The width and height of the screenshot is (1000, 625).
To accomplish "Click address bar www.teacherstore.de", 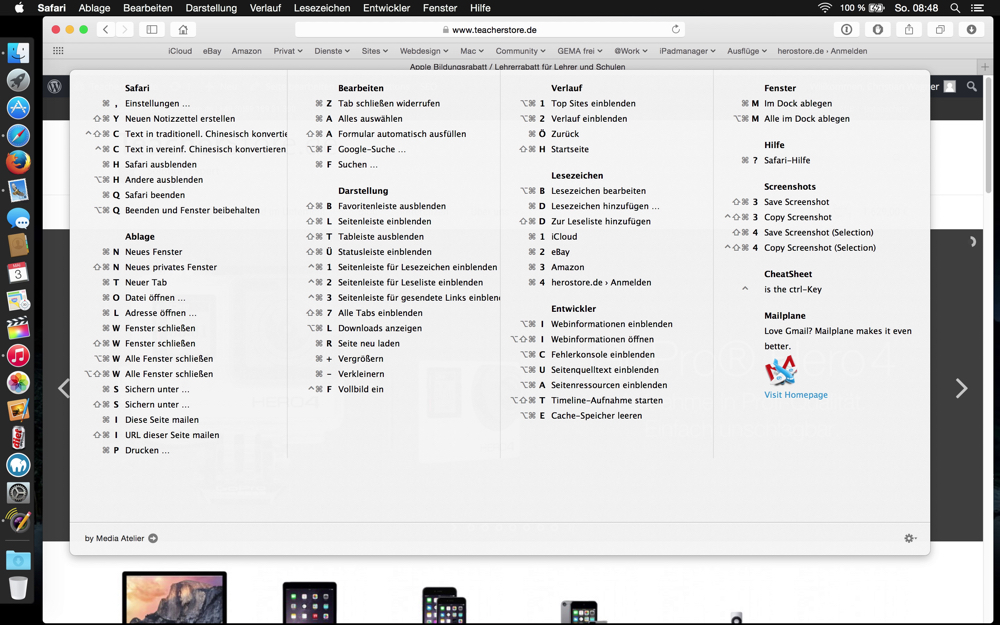I will coord(490,29).
